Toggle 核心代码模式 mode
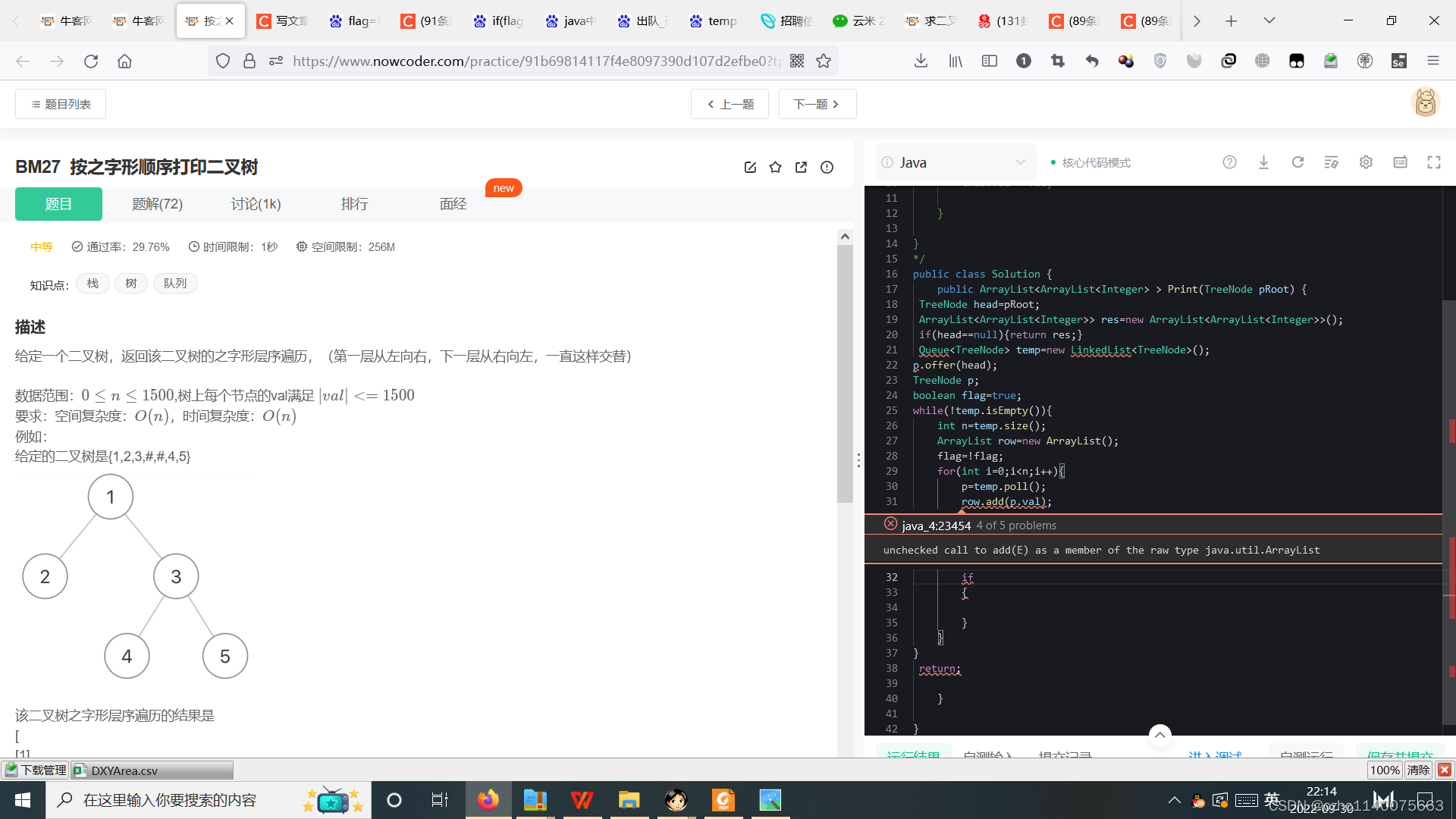The image size is (1456, 819). (x=1090, y=163)
